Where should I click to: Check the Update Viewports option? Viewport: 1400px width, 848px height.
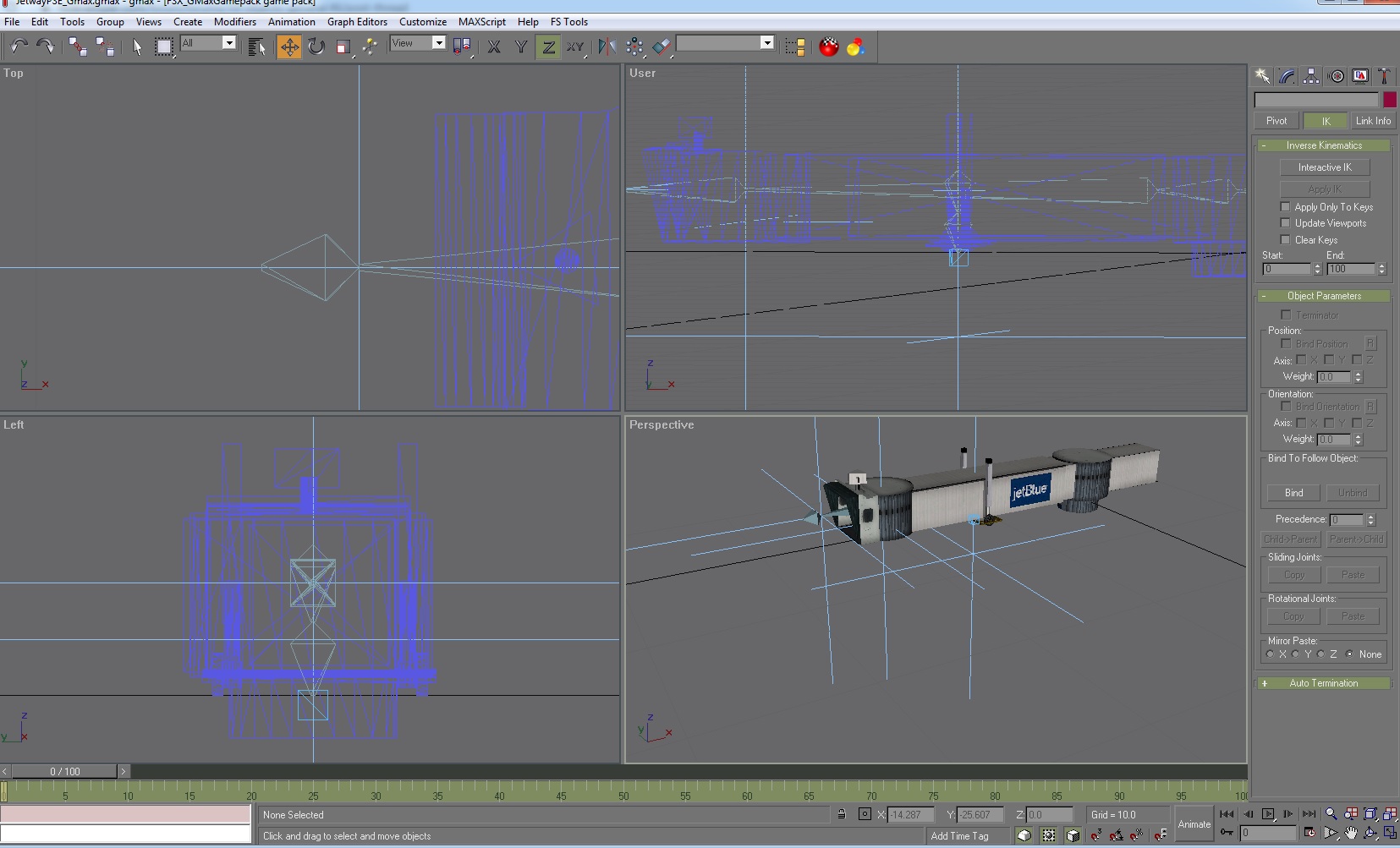pos(1287,223)
